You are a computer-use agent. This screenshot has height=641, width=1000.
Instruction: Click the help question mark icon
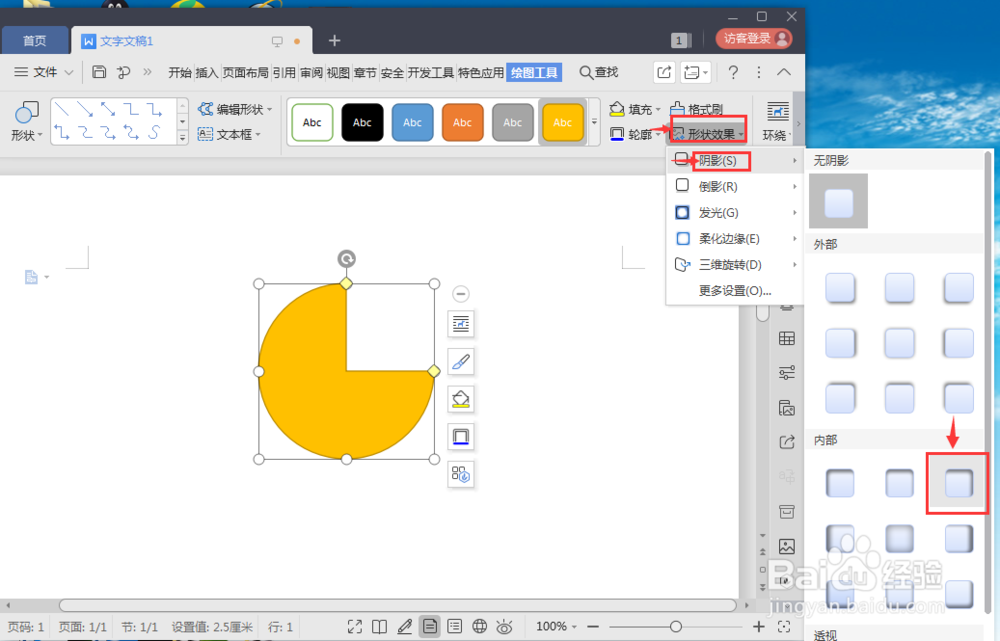click(x=733, y=72)
